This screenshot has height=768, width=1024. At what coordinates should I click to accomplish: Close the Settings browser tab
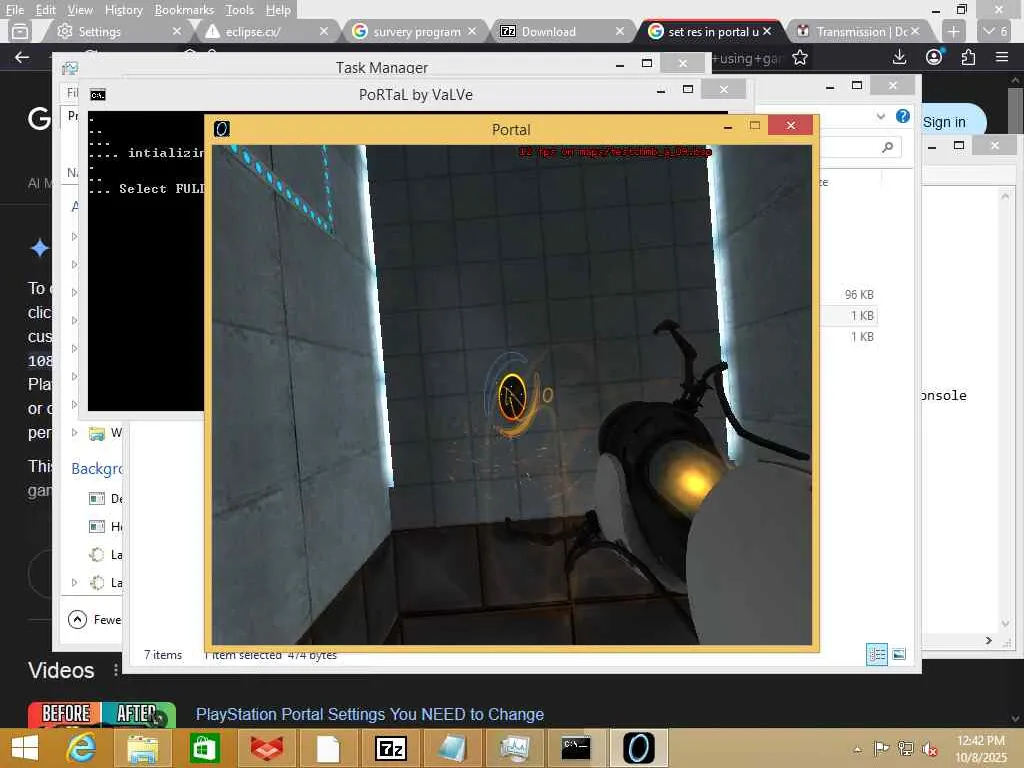click(x=176, y=31)
